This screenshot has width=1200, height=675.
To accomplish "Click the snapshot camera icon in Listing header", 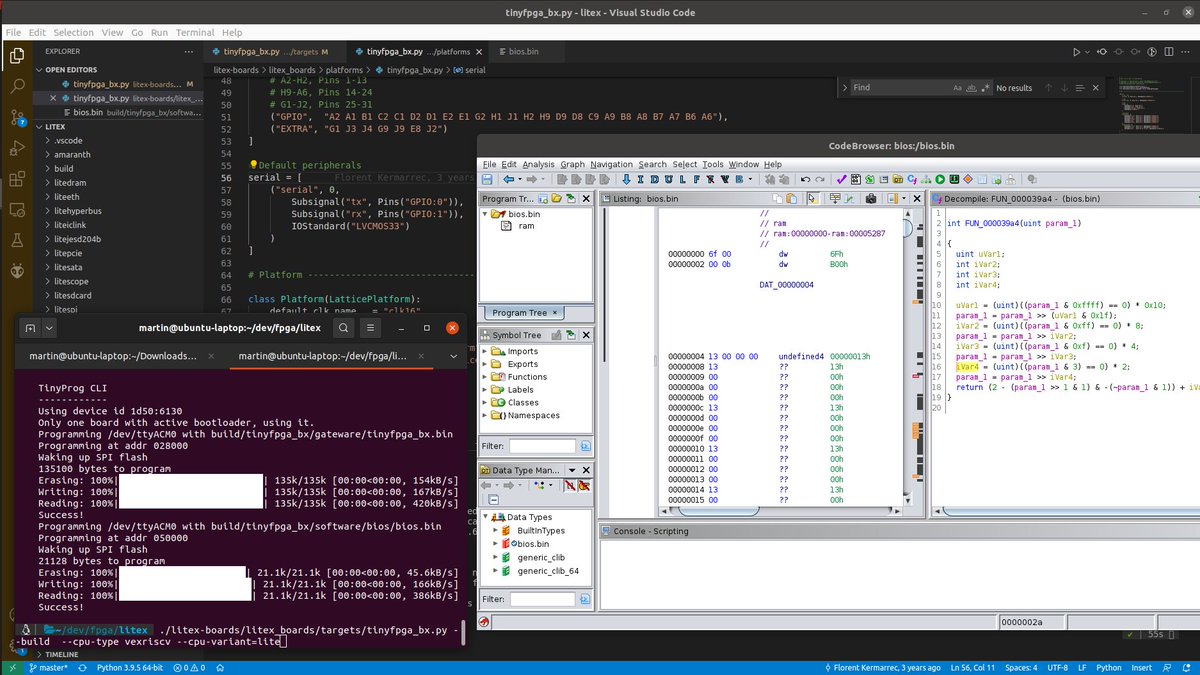I will point(870,199).
